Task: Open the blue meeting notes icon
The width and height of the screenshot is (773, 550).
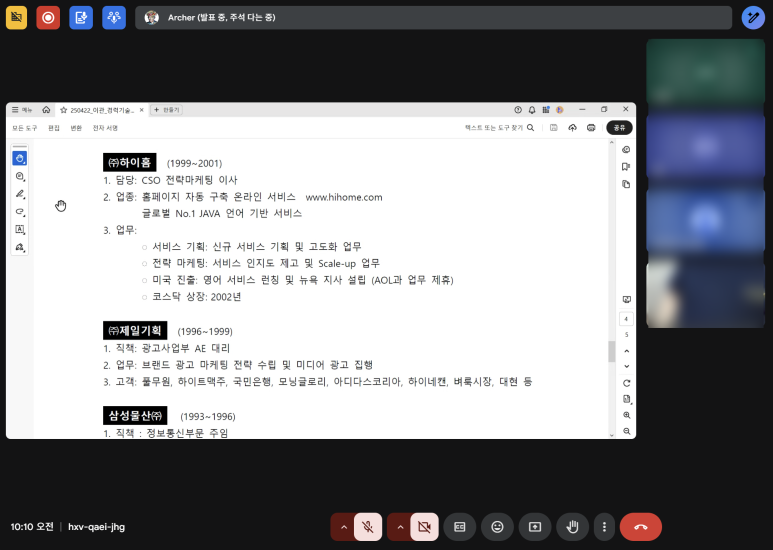Action: click(81, 18)
